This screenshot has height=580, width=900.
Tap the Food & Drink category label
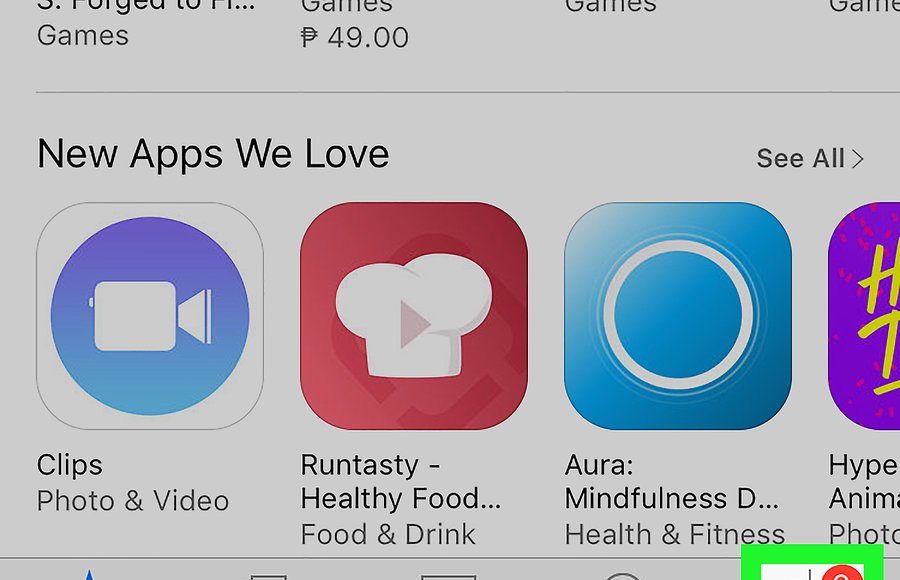[x=388, y=534]
